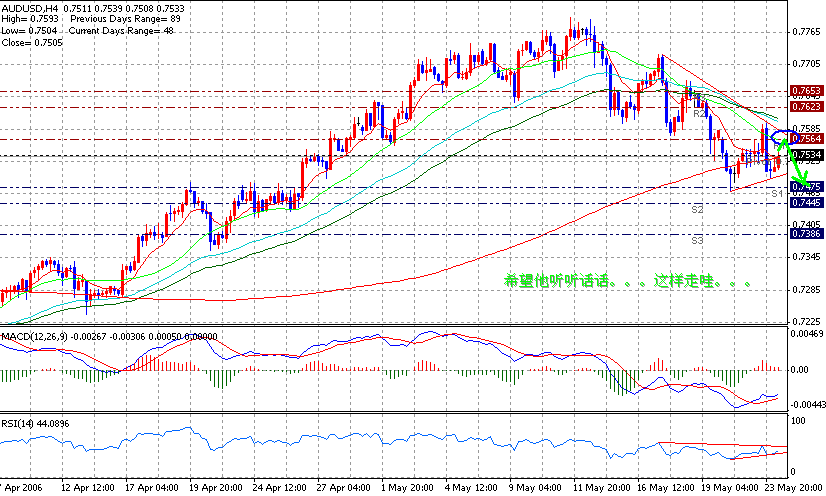Click the '24 Apr 12:00' date label
The width and height of the screenshot is (826, 496).
coord(279,488)
